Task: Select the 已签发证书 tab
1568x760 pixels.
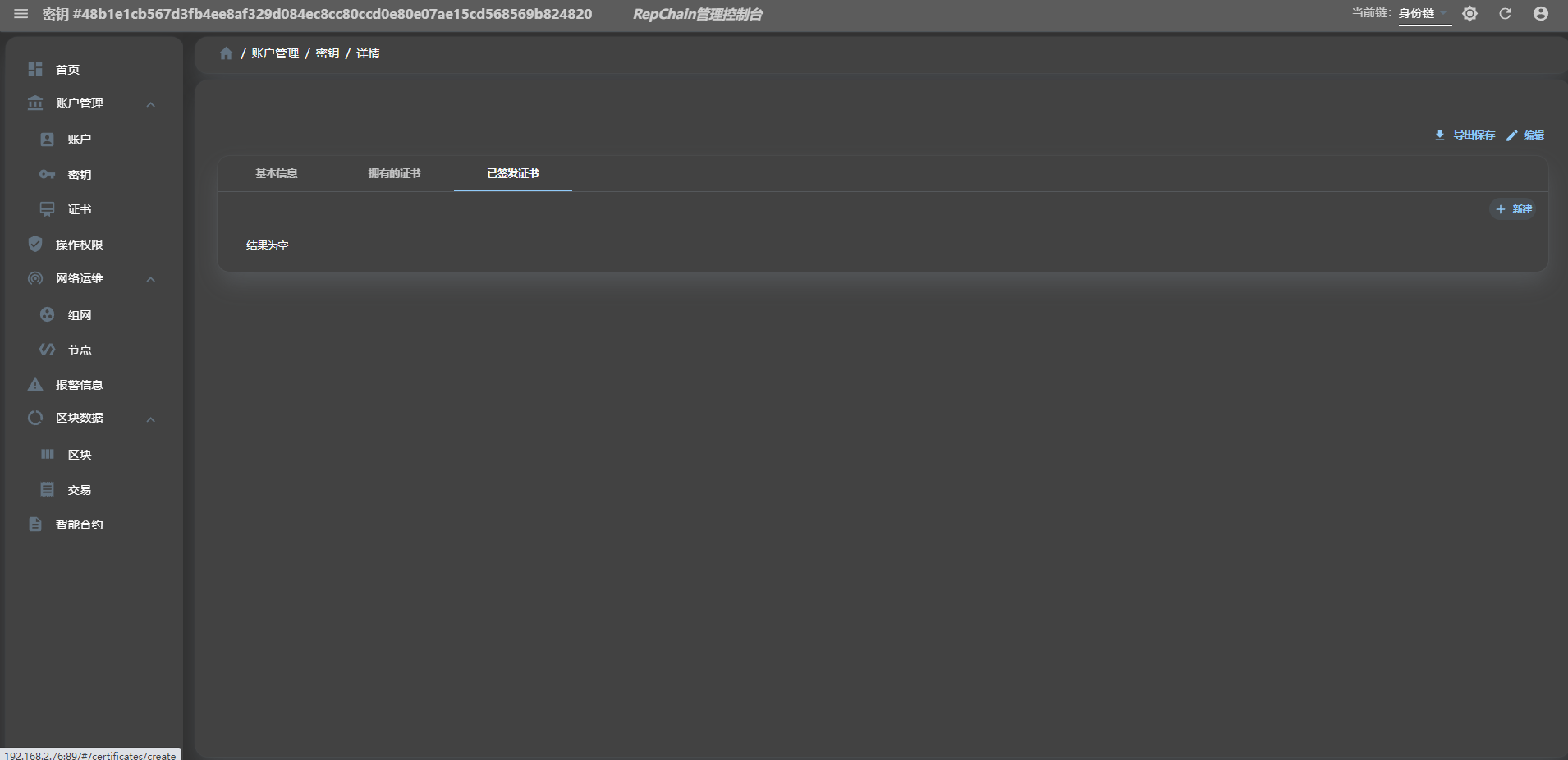Action: [513, 173]
